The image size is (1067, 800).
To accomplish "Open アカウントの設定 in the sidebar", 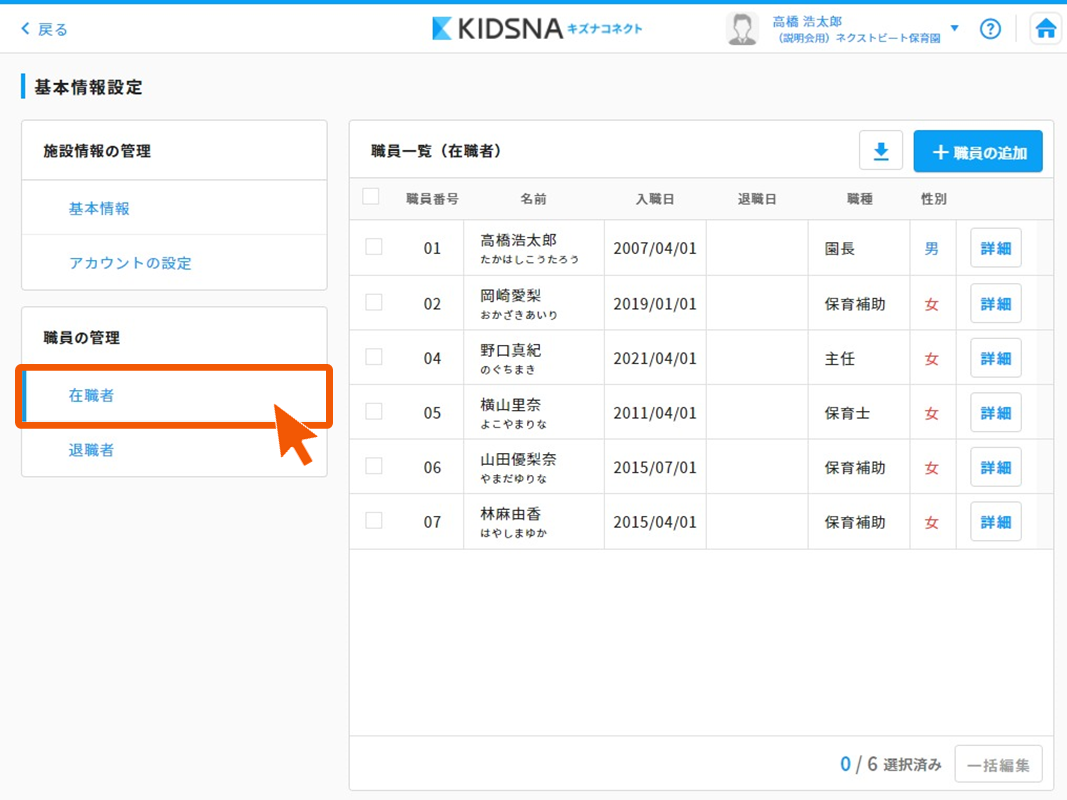I will (x=130, y=263).
